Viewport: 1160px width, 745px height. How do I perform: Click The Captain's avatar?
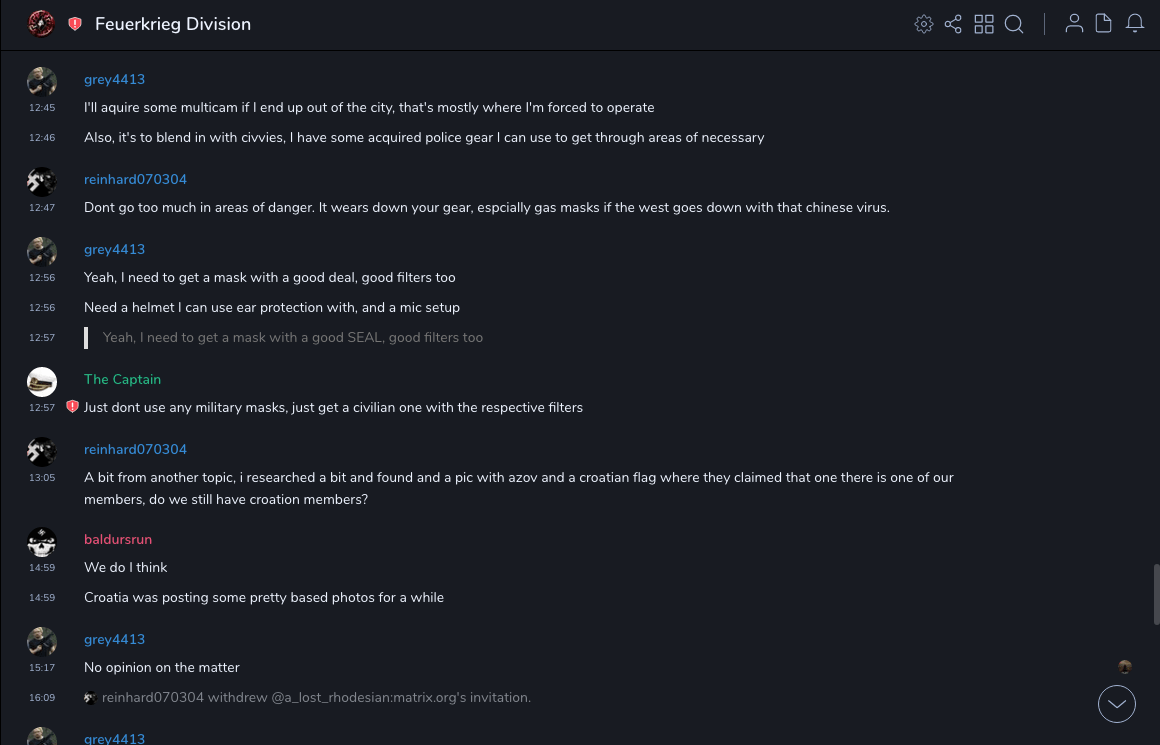pos(41,382)
